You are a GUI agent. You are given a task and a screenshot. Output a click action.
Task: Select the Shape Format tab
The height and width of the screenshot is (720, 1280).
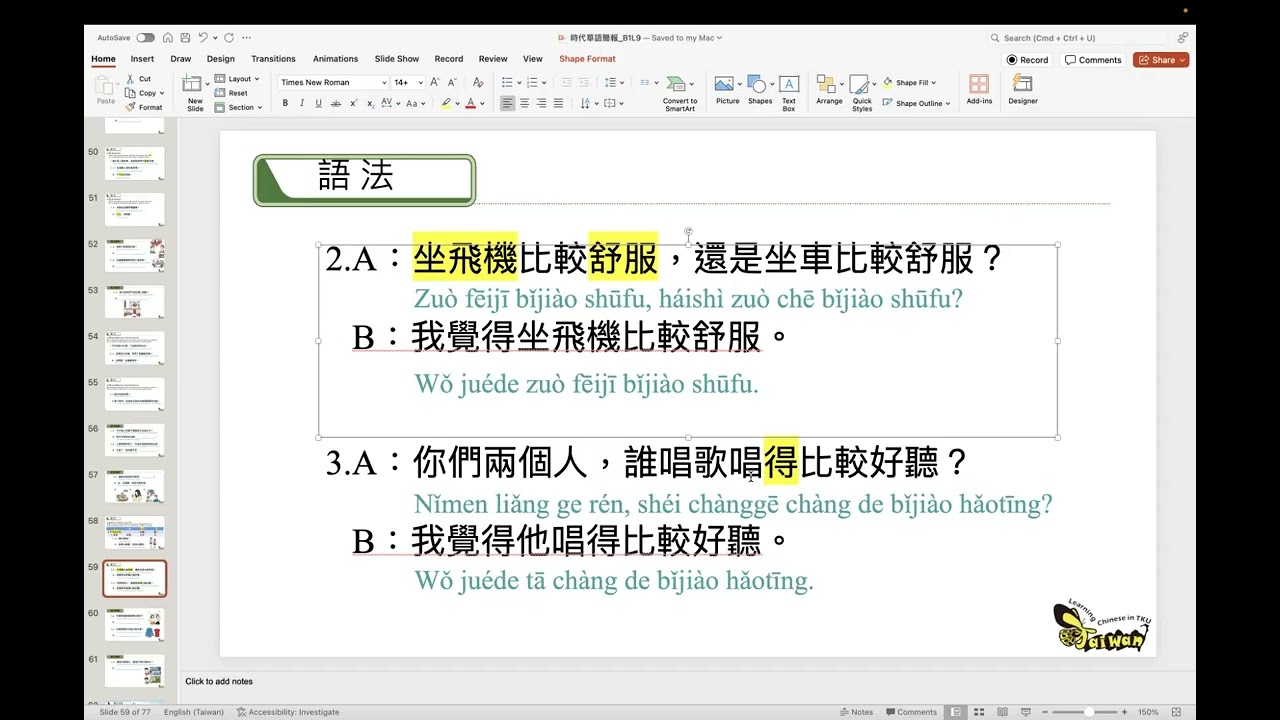click(587, 59)
